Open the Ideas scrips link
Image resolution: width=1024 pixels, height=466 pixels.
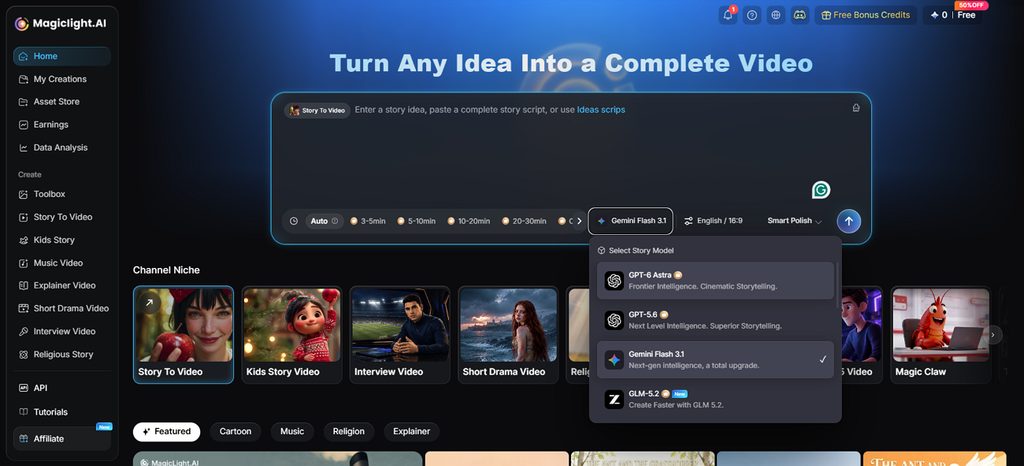point(601,110)
